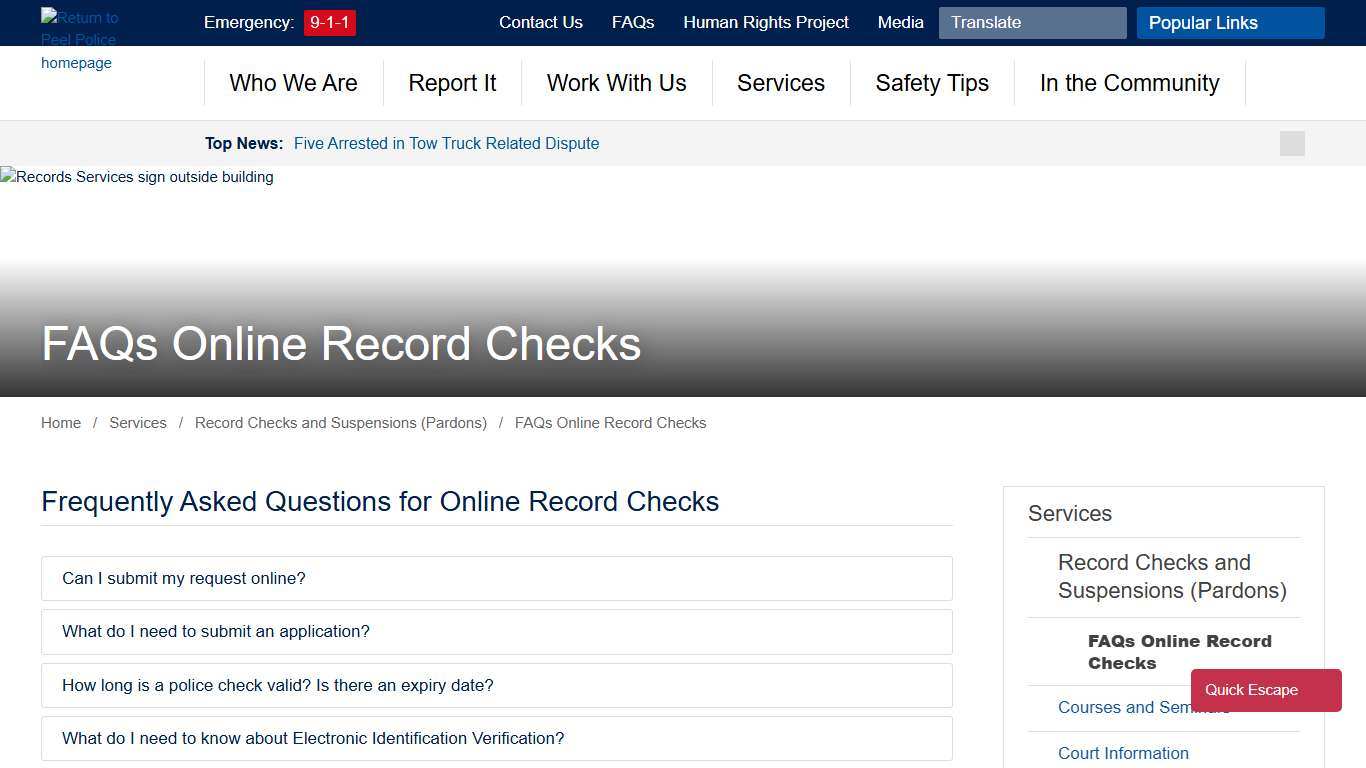This screenshot has width=1366, height=768.
Task: Open the Safety Tips menu
Action: coord(931,83)
